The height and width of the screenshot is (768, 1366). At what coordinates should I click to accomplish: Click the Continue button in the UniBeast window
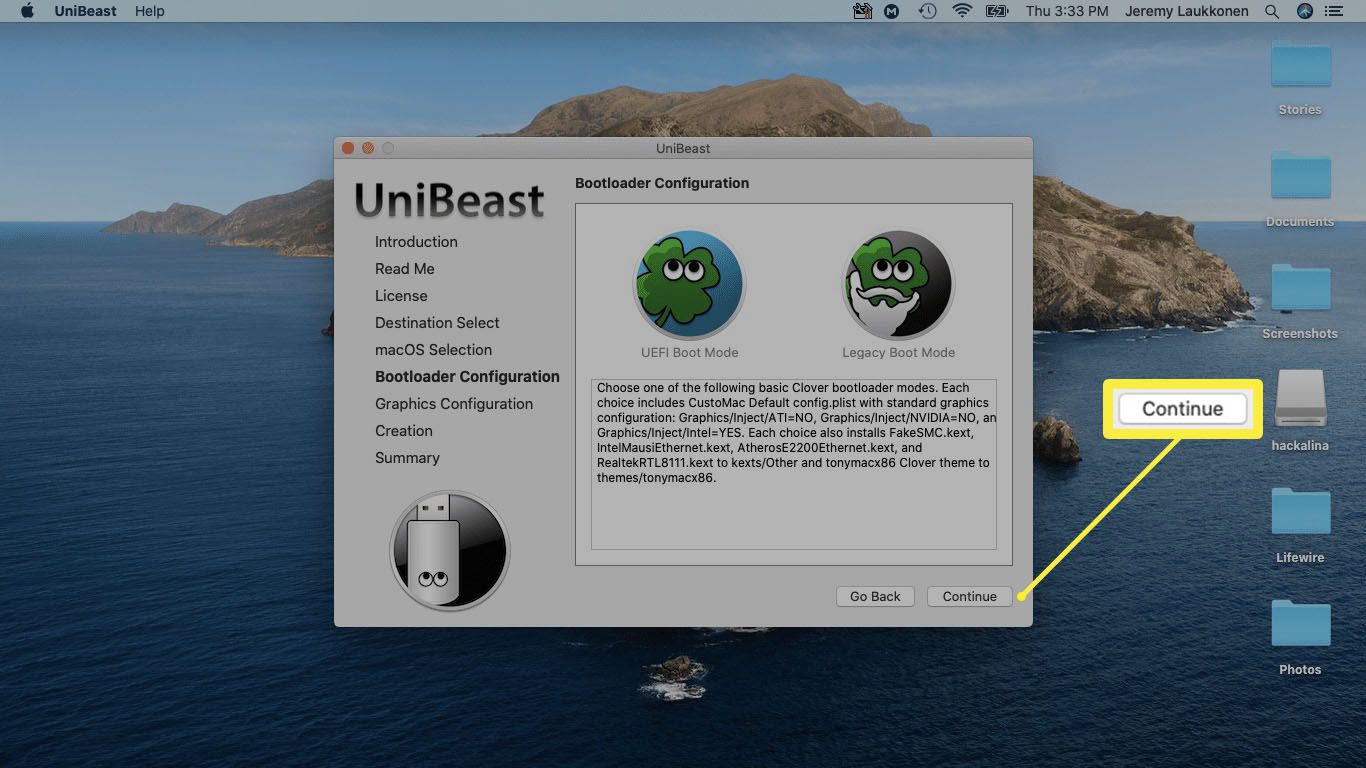(969, 596)
